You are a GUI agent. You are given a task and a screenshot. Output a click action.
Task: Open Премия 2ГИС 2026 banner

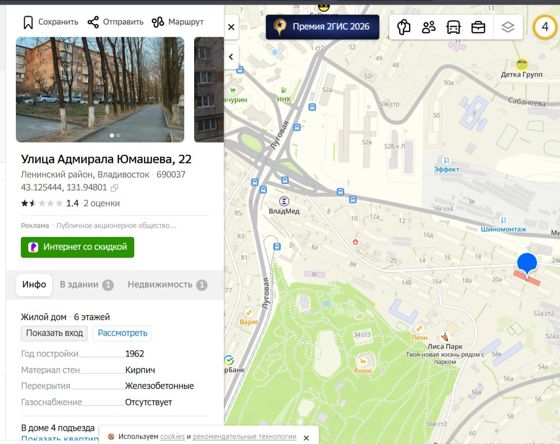[x=322, y=27]
